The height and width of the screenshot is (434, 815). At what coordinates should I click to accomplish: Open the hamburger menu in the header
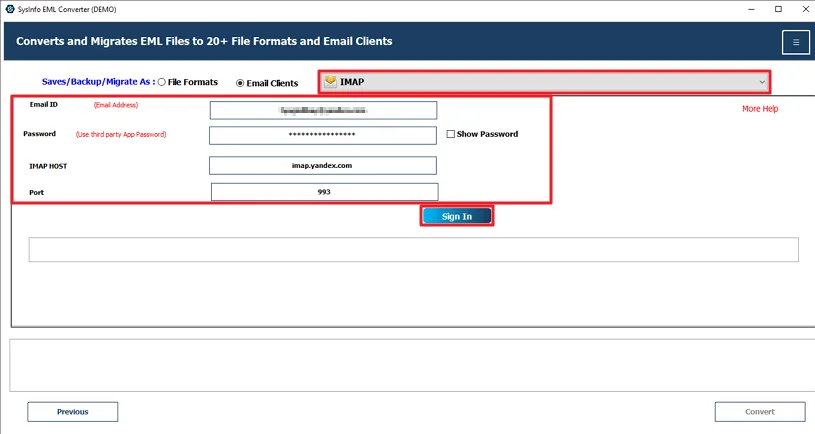click(x=795, y=42)
